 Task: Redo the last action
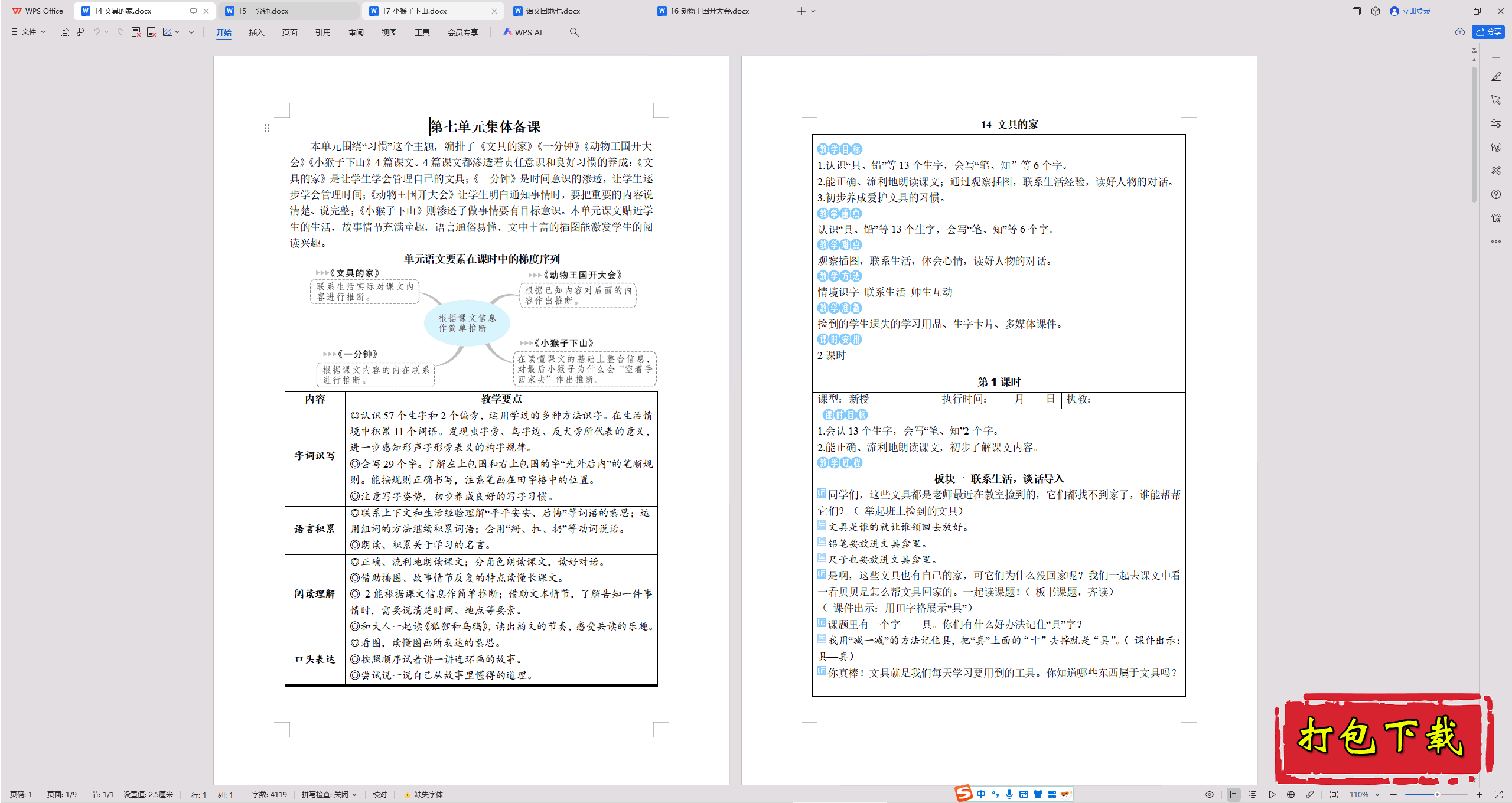(x=120, y=32)
